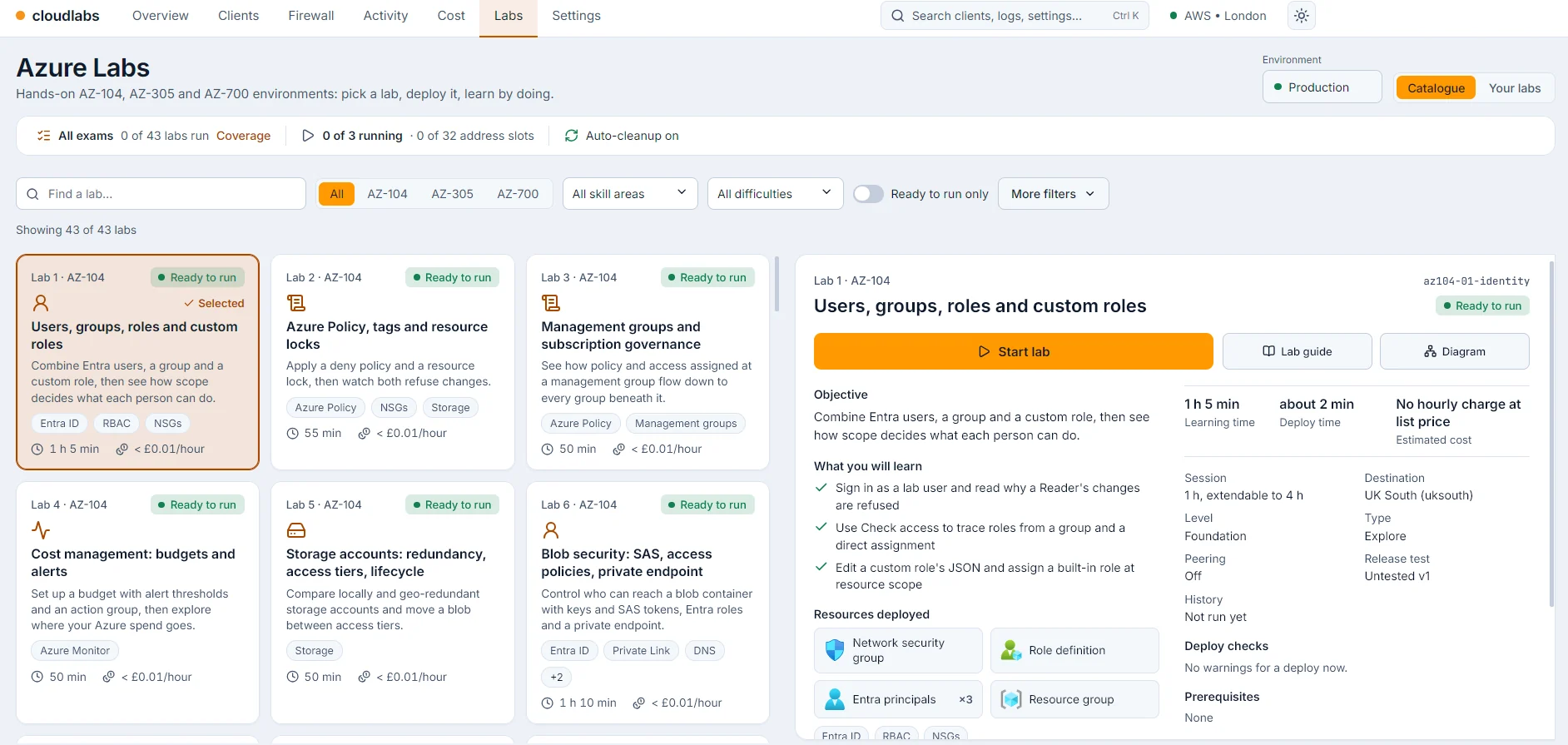Toggle the light/dark theme sun icon
The width and height of the screenshot is (1568, 745).
click(1302, 16)
